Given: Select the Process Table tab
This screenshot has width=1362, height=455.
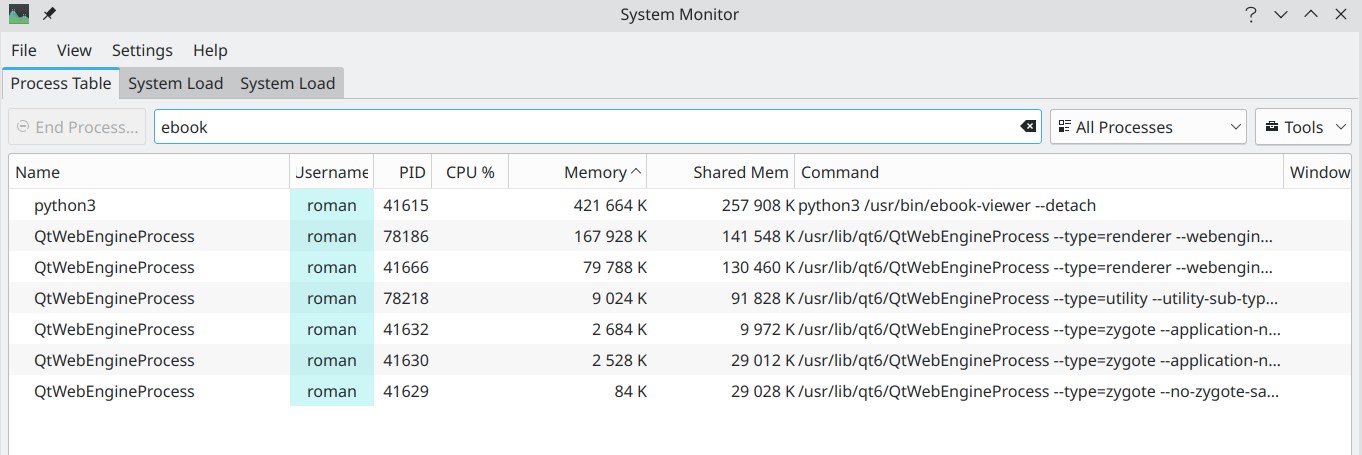Looking at the screenshot, I should click(61, 84).
